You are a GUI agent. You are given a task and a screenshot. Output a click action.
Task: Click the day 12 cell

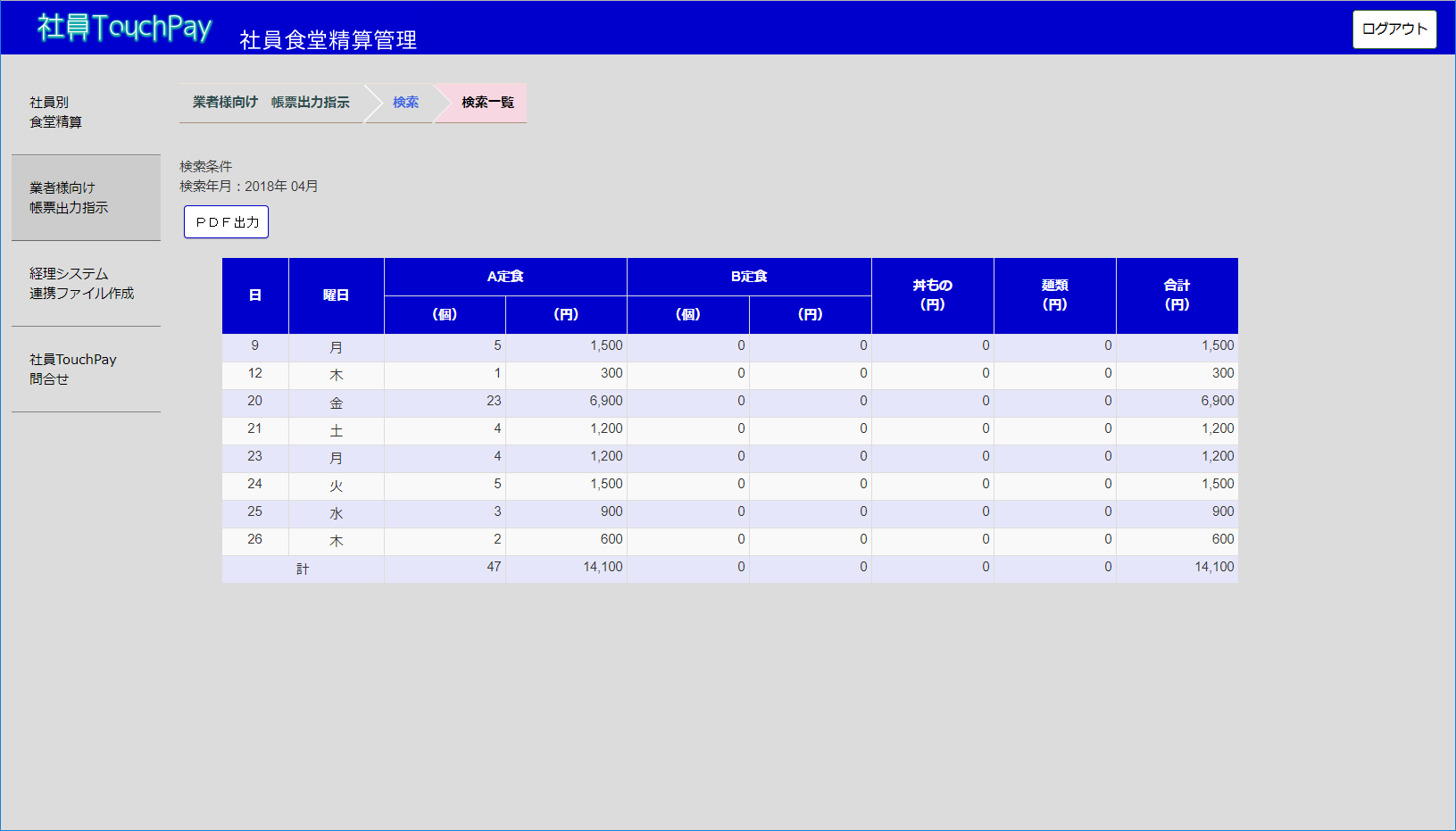click(255, 375)
